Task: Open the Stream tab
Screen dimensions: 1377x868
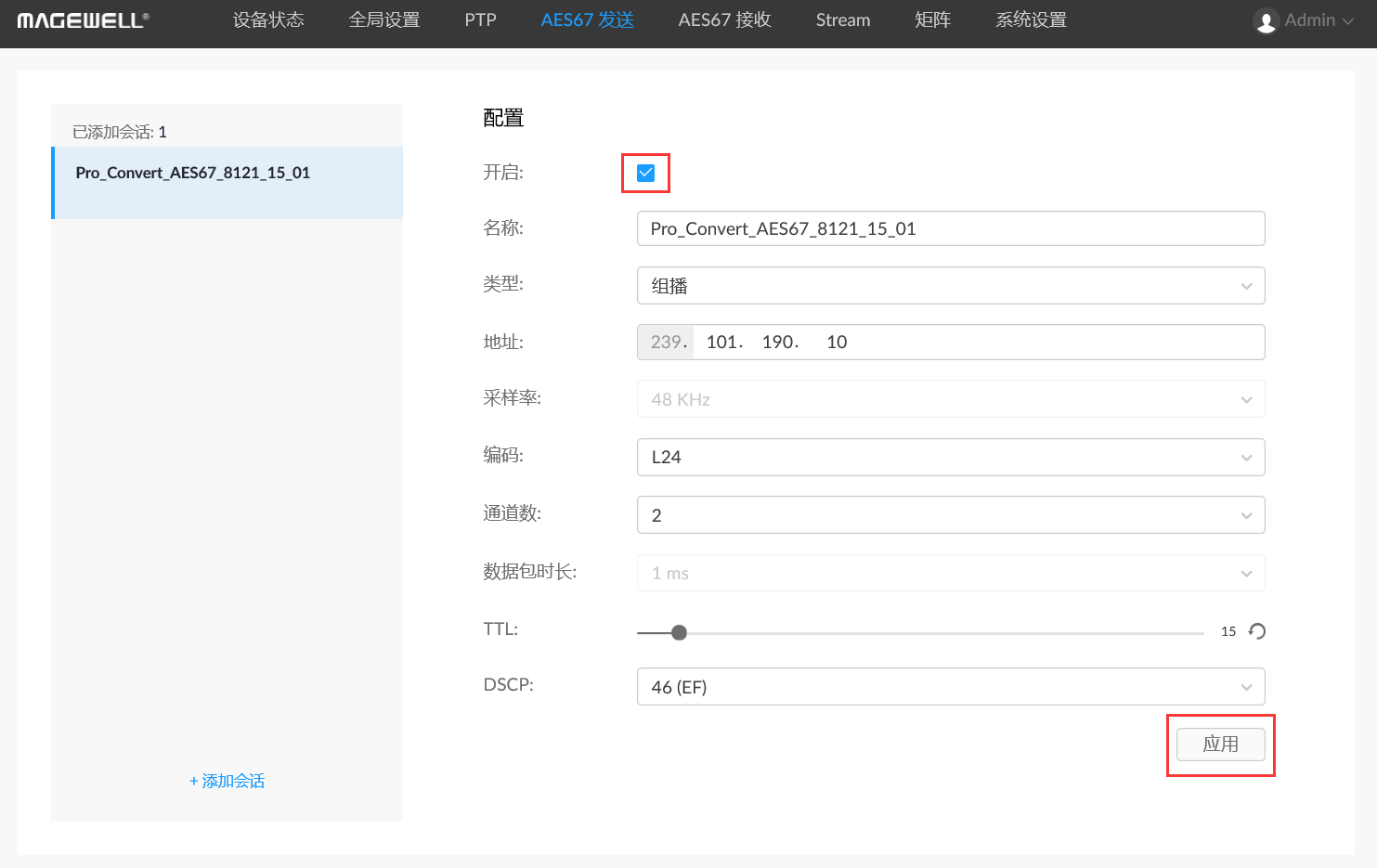Action: tap(842, 20)
